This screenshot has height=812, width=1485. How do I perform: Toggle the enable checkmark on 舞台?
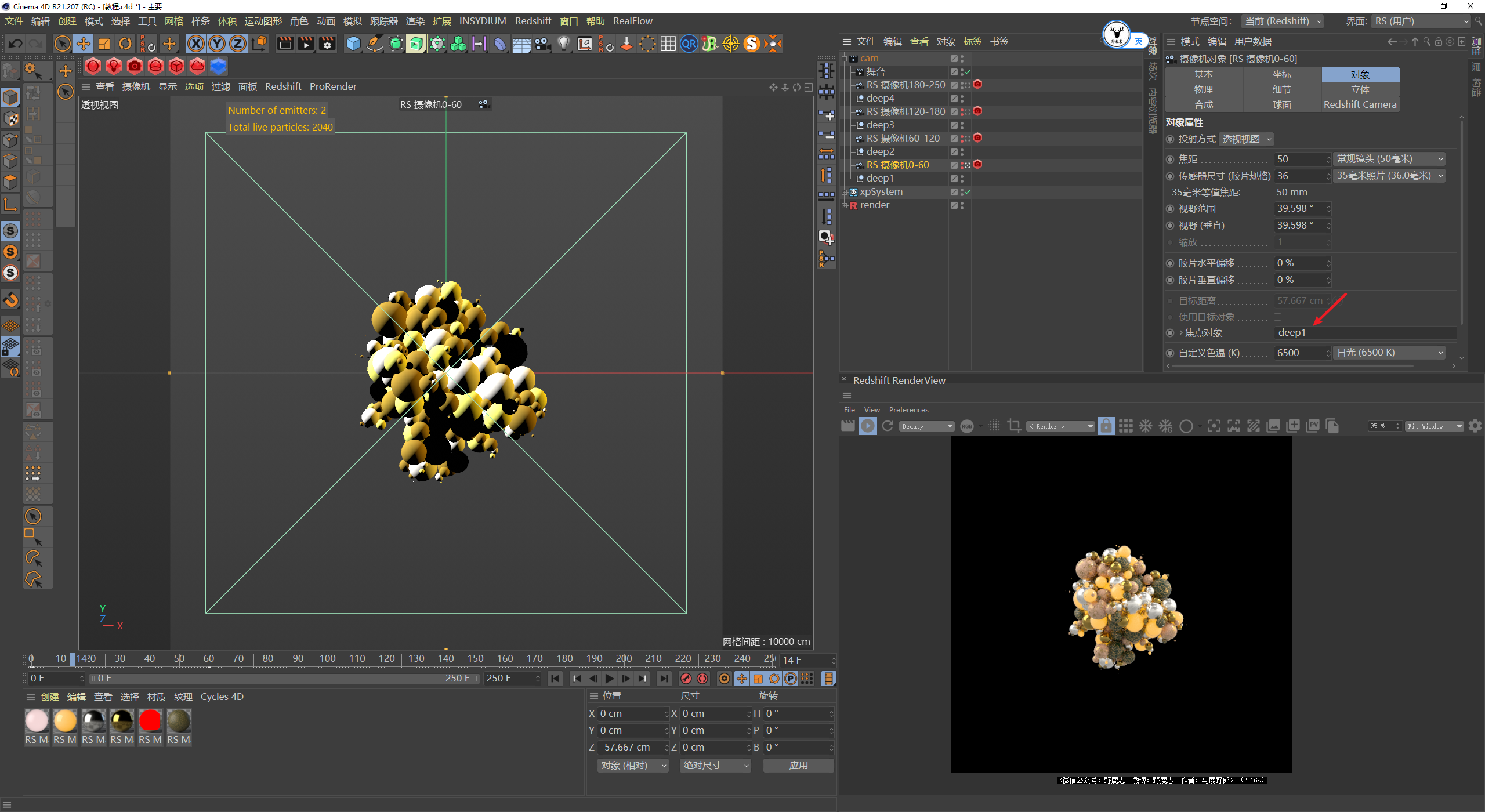[x=968, y=72]
